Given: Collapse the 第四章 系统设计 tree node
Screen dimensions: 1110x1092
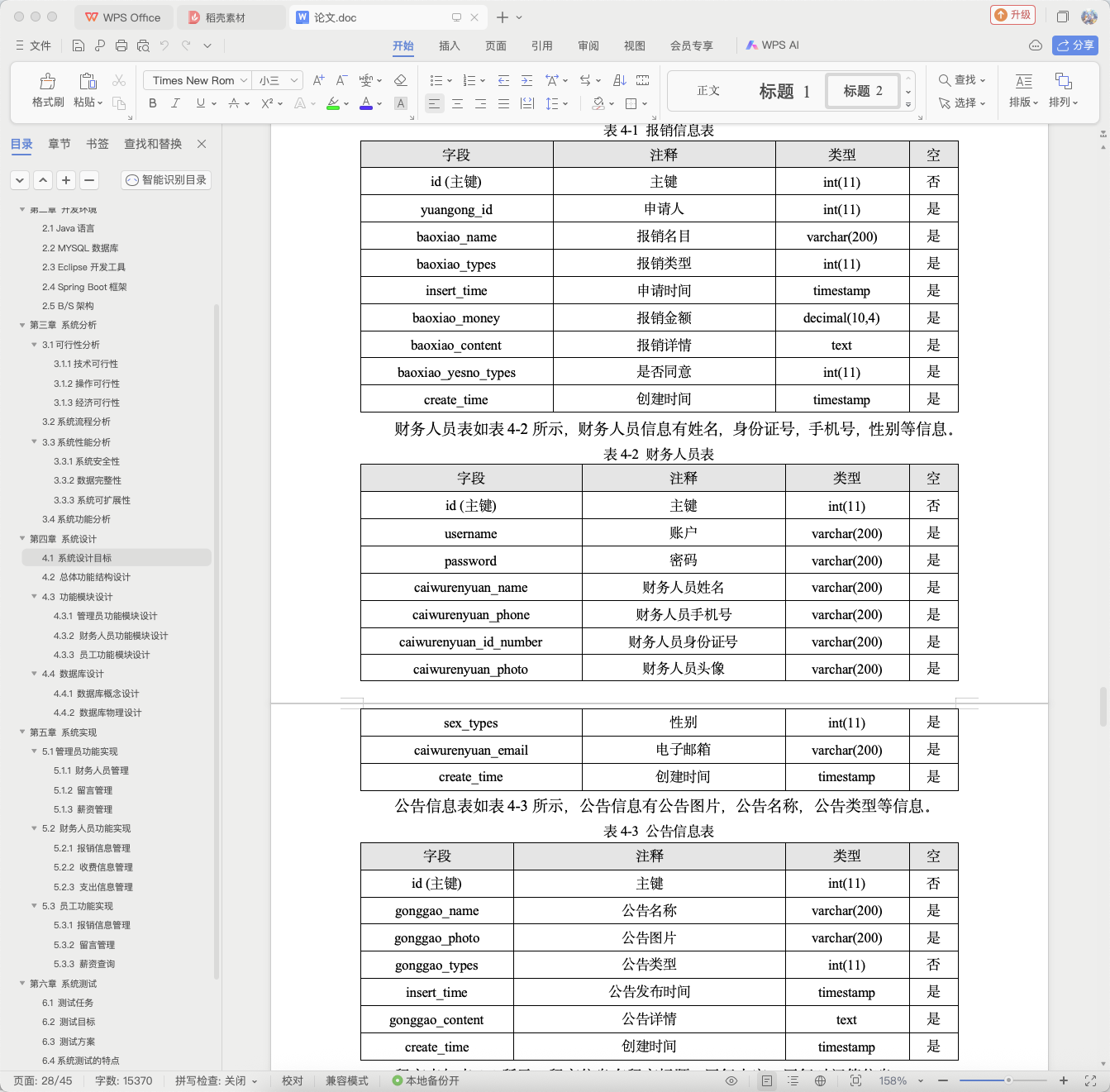Looking at the screenshot, I should coord(23,538).
